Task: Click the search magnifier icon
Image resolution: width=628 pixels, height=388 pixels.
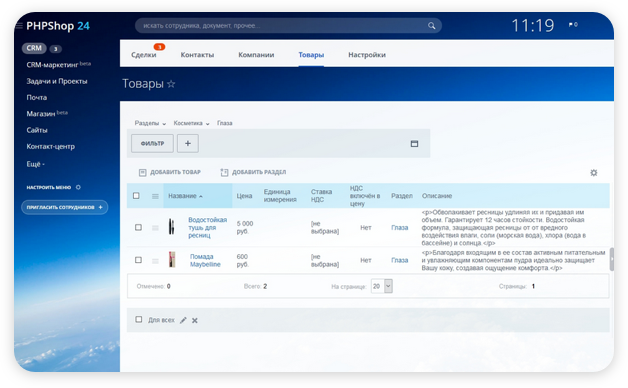Action: click(431, 26)
